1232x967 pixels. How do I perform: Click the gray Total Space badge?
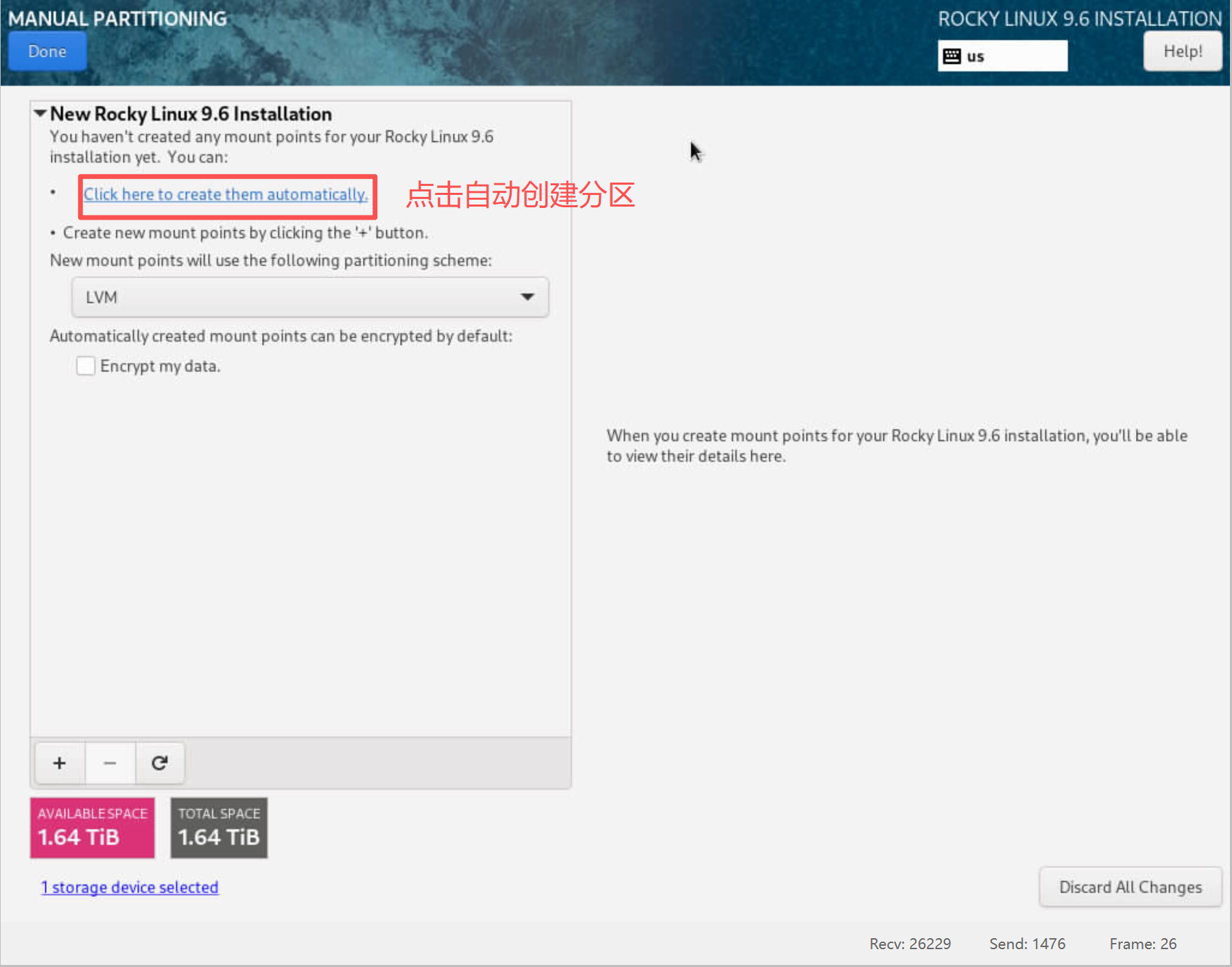219,828
